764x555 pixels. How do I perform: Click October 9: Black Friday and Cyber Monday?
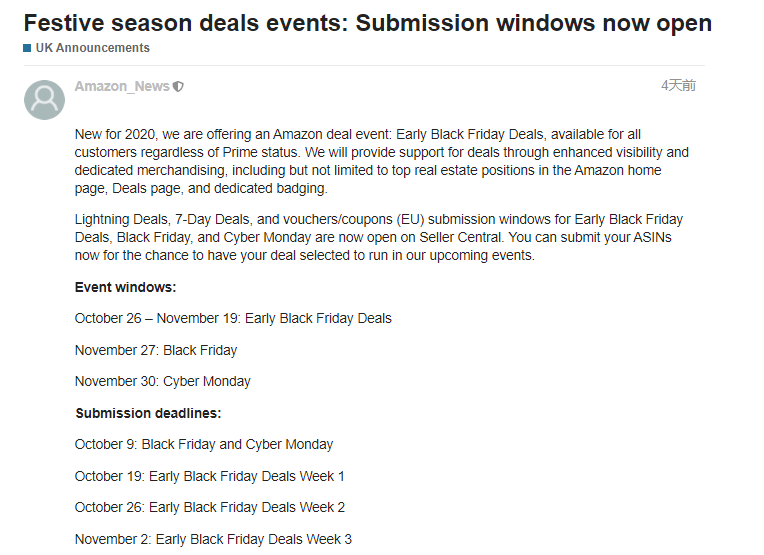pyautogui.click(x=204, y=444)
